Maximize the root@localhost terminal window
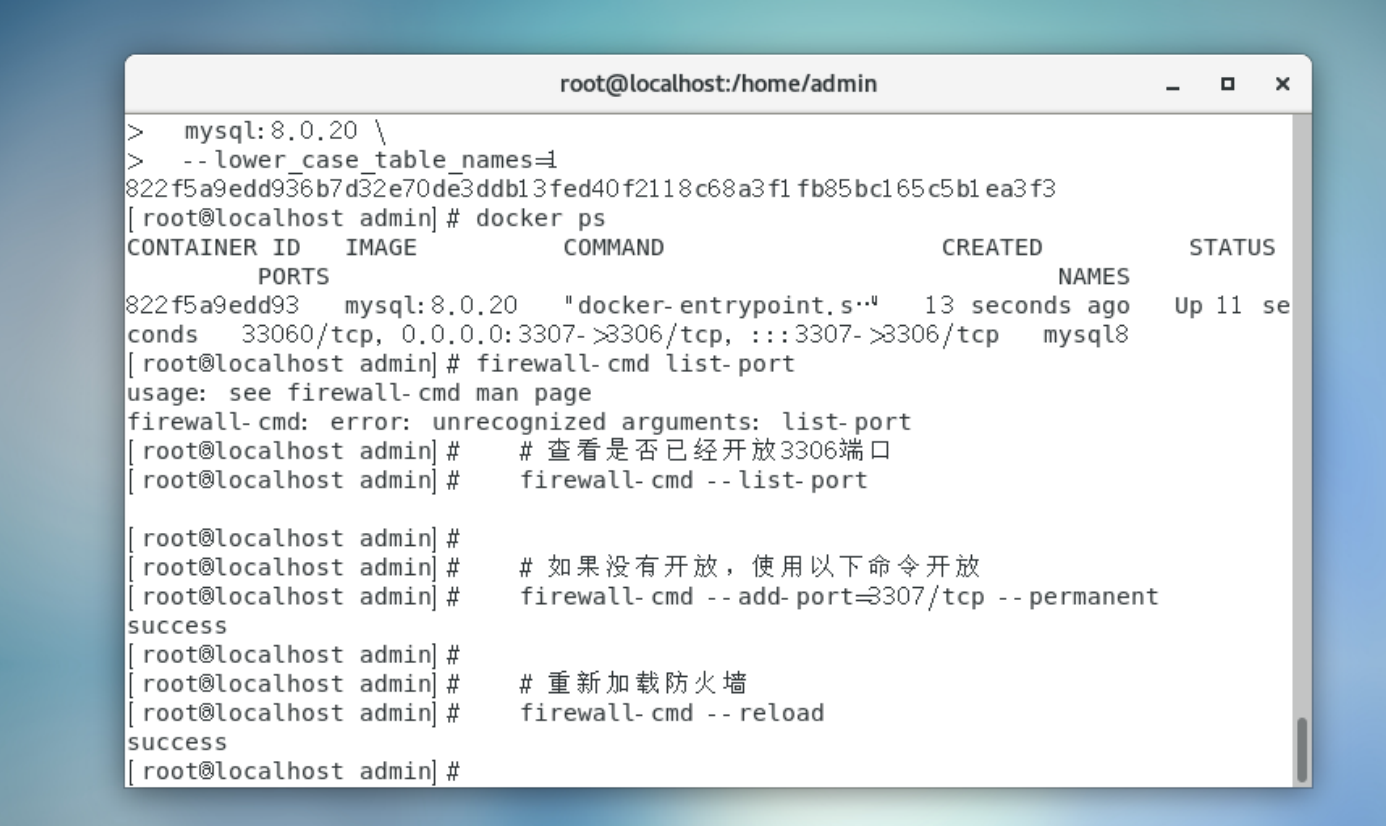Viewport: 1386px width, 826px height. tap(1228, 85)
